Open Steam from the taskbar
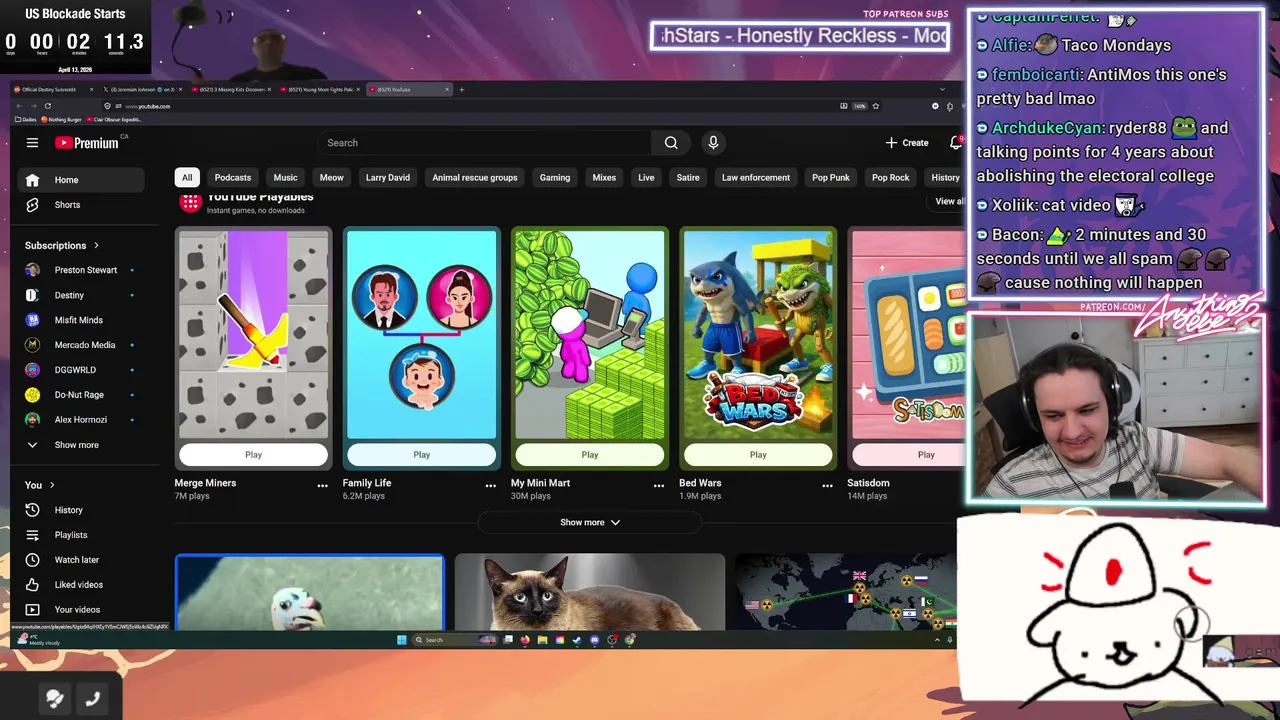The width and height of the screenshot is (1280, 720). (x=576, y=640)
